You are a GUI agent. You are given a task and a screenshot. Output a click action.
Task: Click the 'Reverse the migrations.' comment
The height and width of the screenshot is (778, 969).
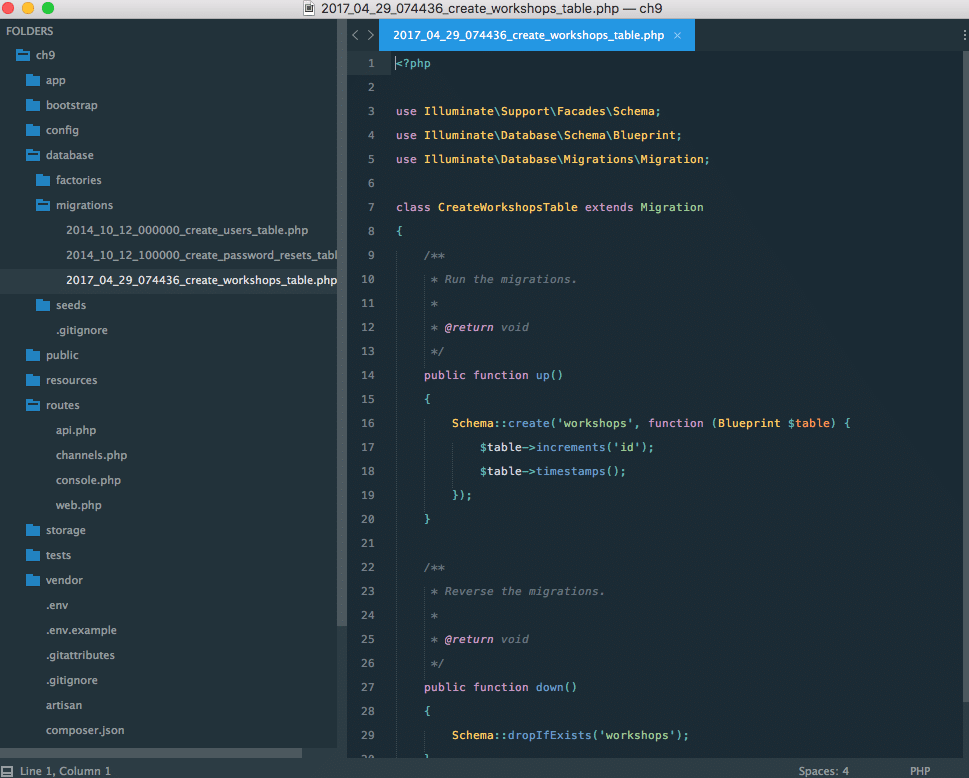524,591
